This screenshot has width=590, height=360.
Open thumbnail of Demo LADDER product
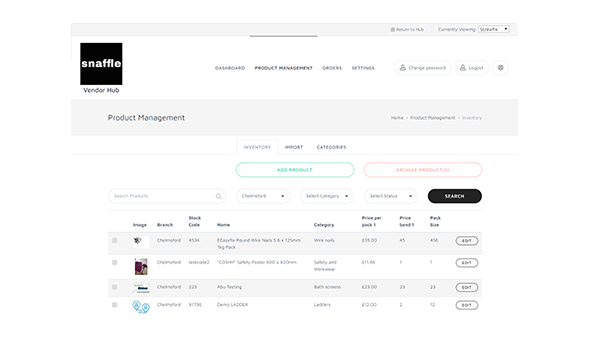pyautogui.click(x=141, y=307)
